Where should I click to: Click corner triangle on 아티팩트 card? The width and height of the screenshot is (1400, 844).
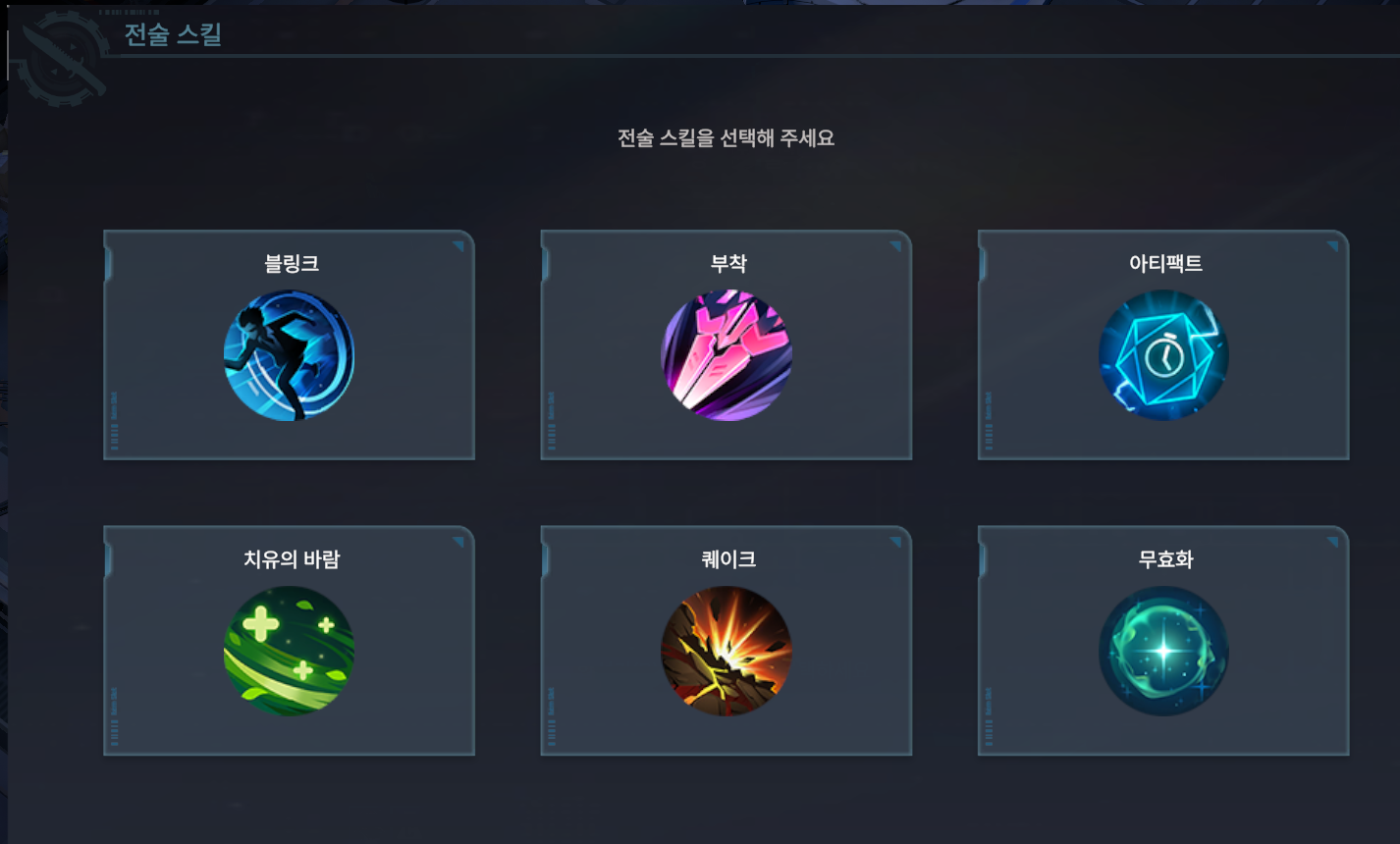[x=1332, y=245]
